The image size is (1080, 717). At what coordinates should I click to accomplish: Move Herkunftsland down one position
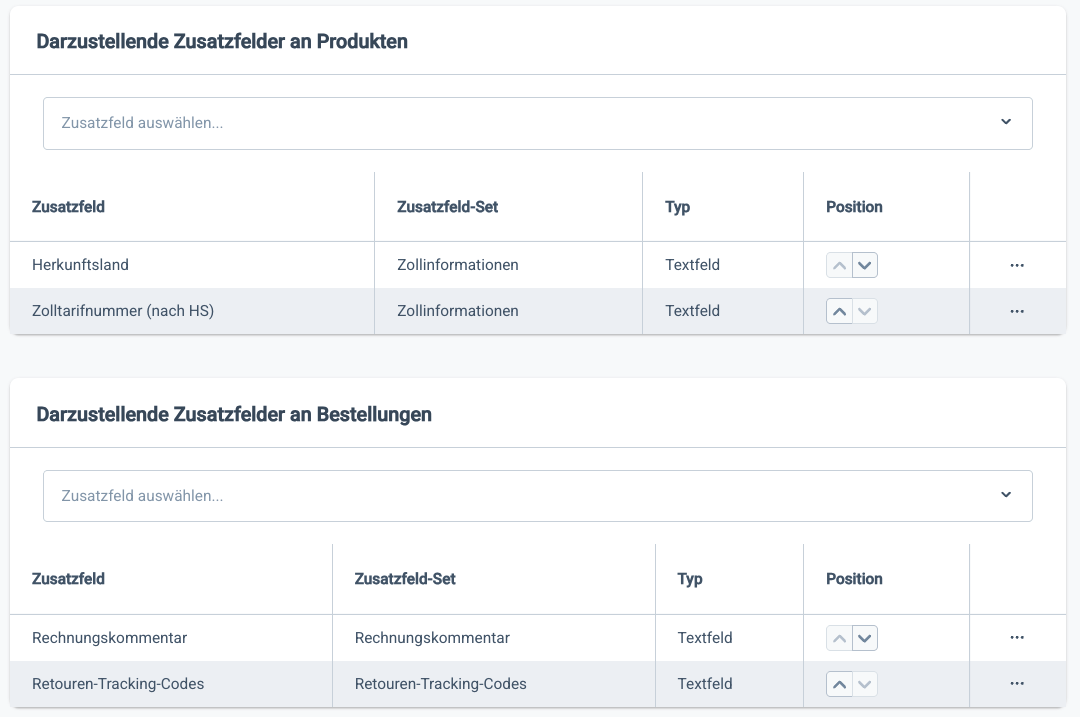pos(865,266)
